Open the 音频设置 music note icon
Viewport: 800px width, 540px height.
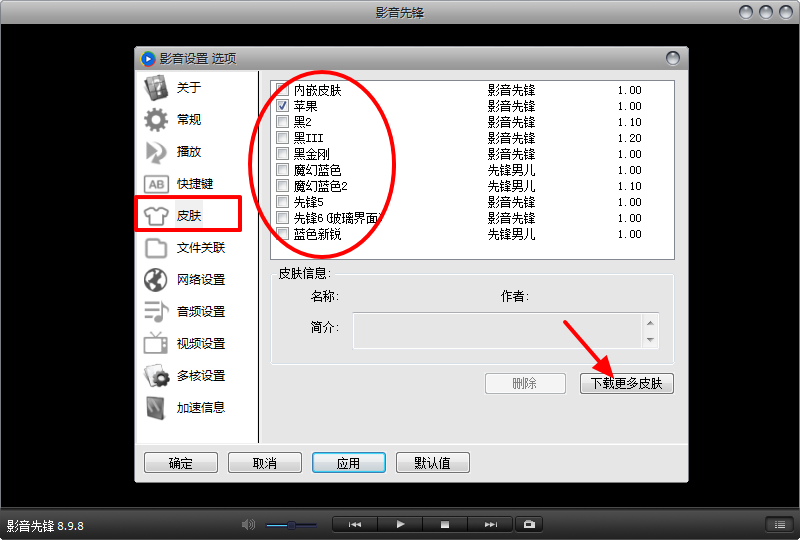[x=156, y=312]
